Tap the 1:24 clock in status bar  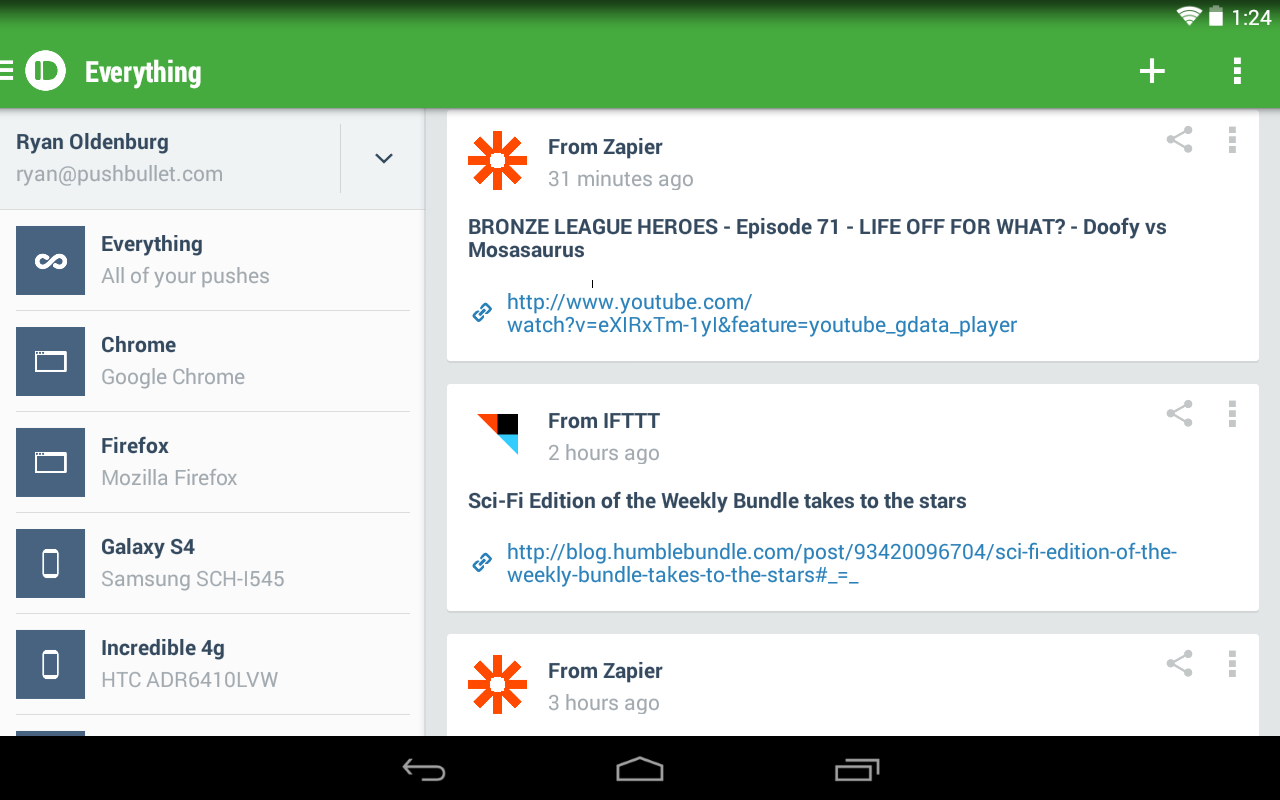[1251, 17]
